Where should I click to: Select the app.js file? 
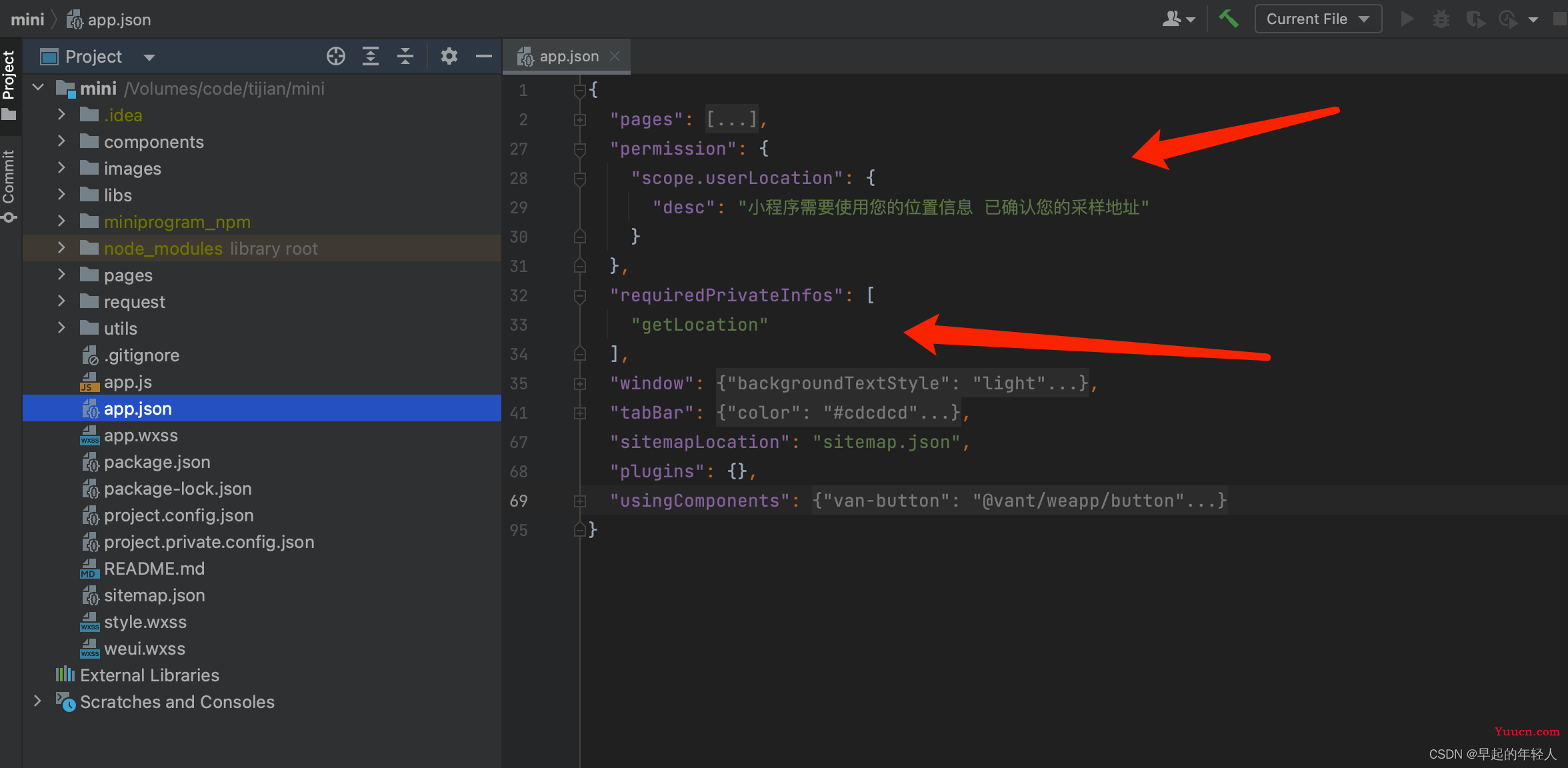[x=262, y=382]
